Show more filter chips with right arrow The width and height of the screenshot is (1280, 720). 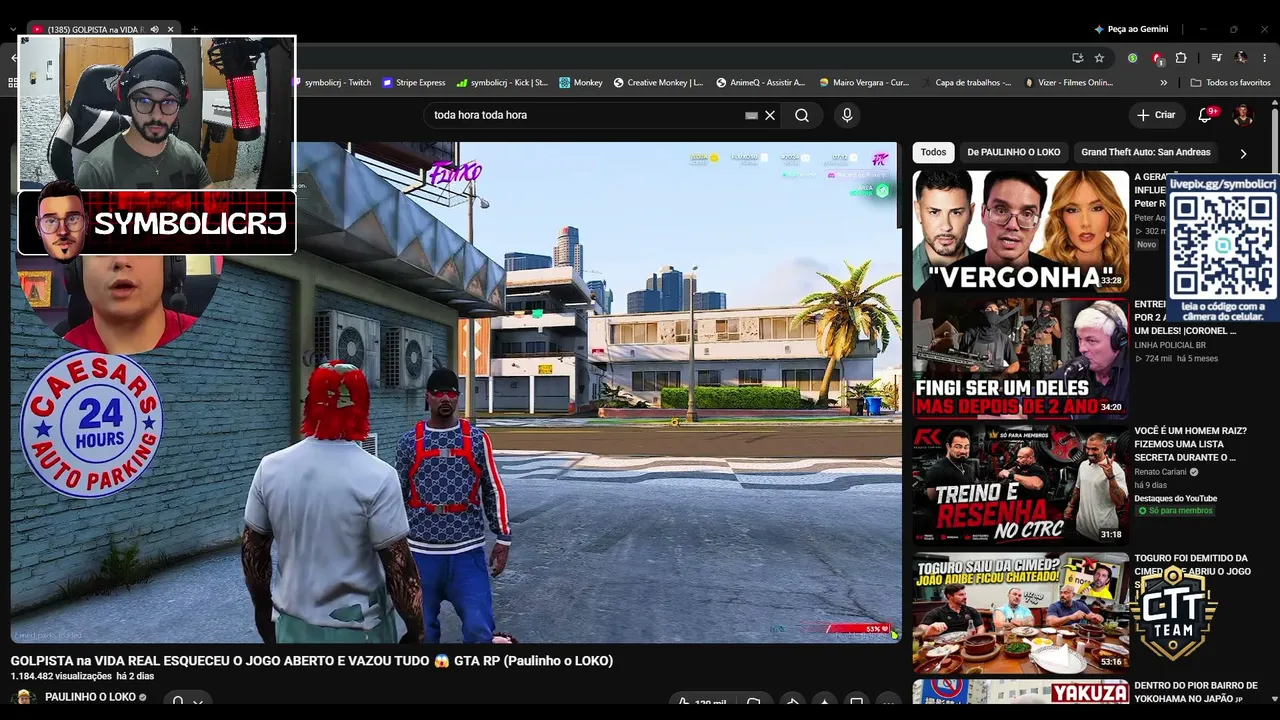[1243, 154]
